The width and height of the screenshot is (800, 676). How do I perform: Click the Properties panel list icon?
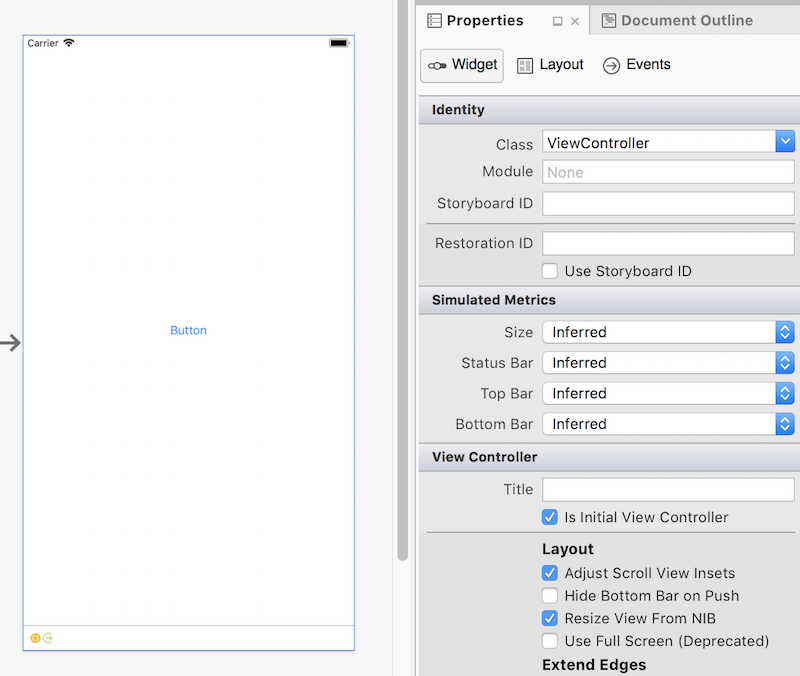(434, 20)
